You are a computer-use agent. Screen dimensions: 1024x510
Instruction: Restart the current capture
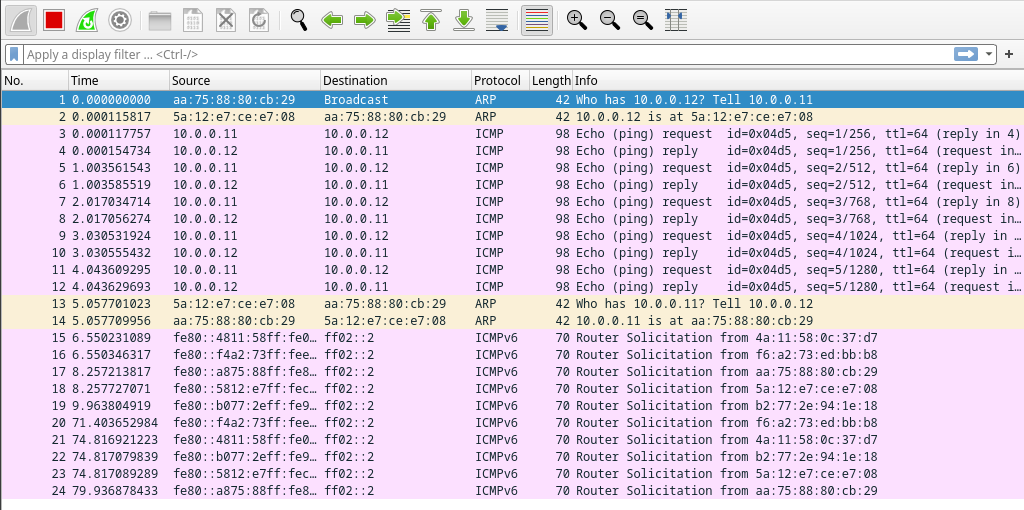(87, 20)
